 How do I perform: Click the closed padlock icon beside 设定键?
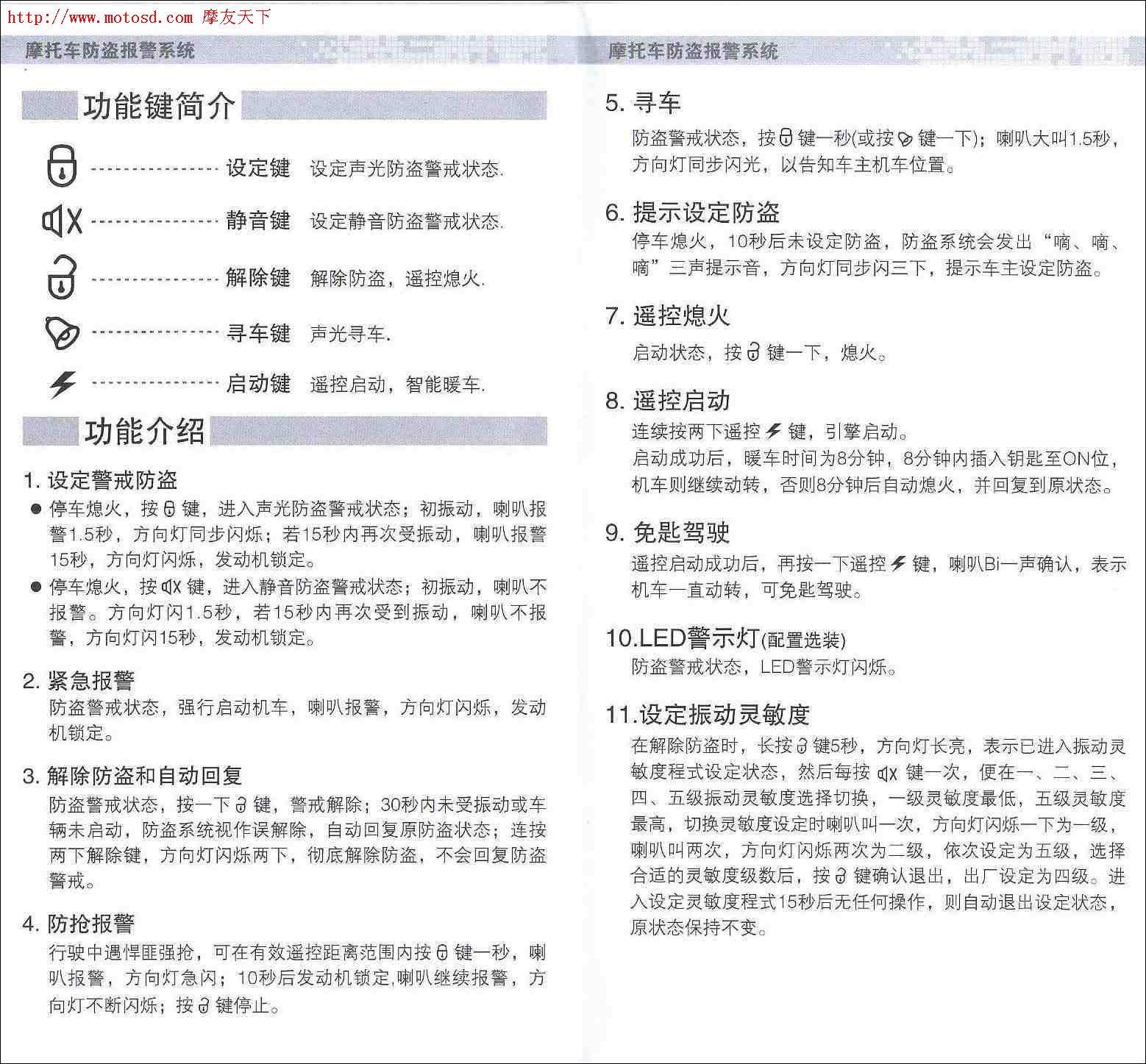coord(62,166)
